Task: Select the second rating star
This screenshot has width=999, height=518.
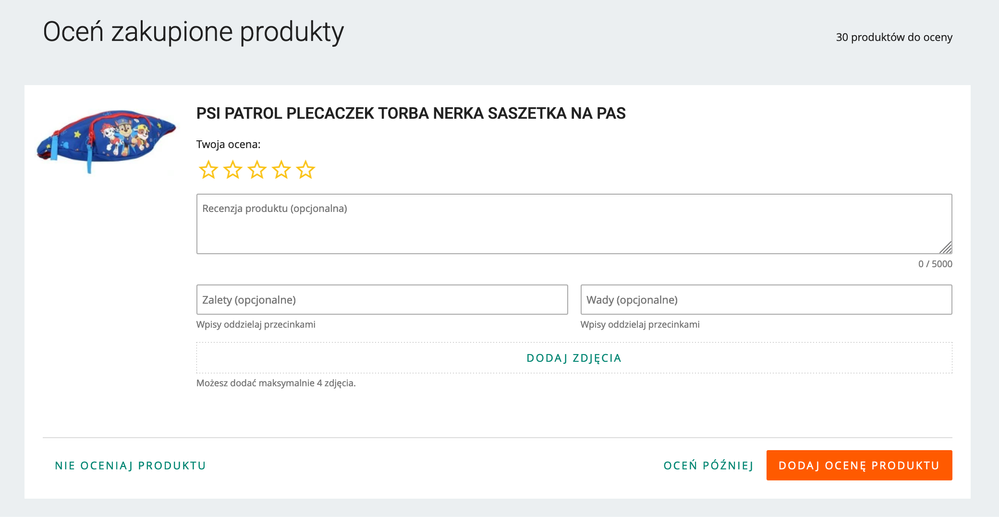Action: pyautogui.click(x=233, y=170)
